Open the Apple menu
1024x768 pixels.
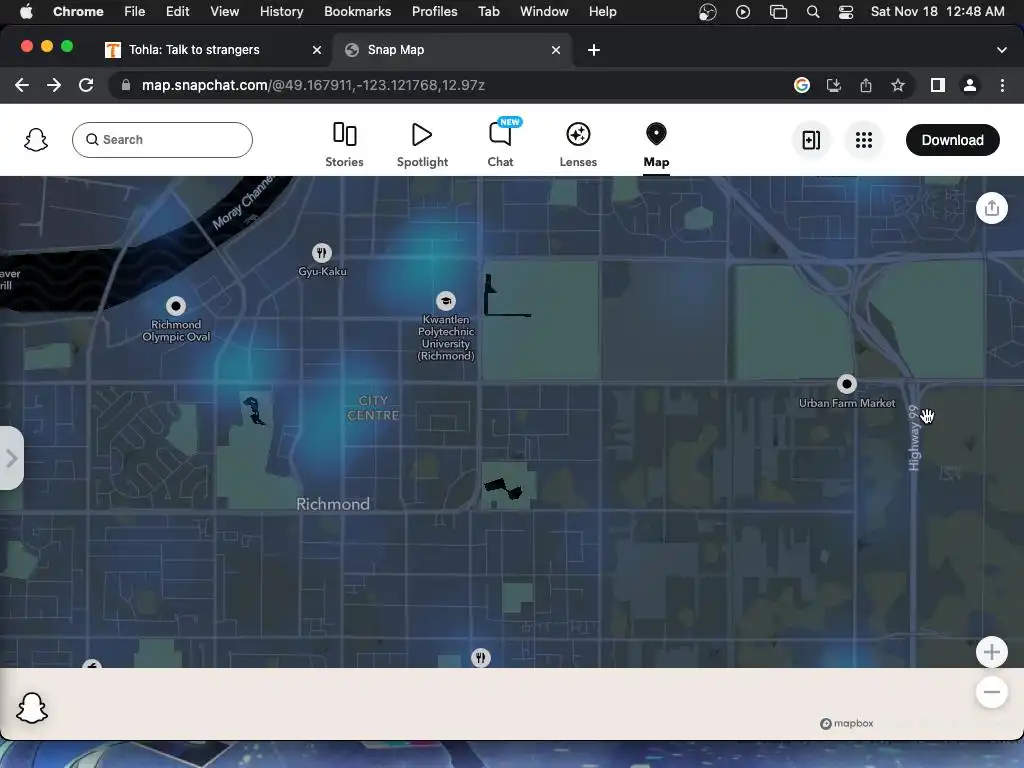(x=25, y=11)
